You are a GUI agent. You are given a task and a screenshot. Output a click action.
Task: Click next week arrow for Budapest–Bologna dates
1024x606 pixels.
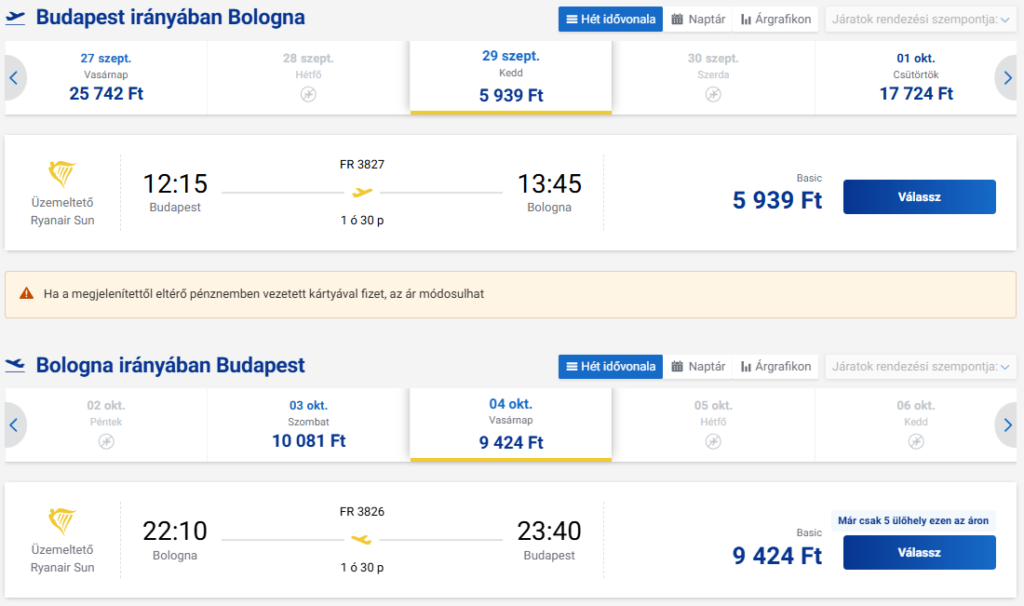tap(1007, 78)
